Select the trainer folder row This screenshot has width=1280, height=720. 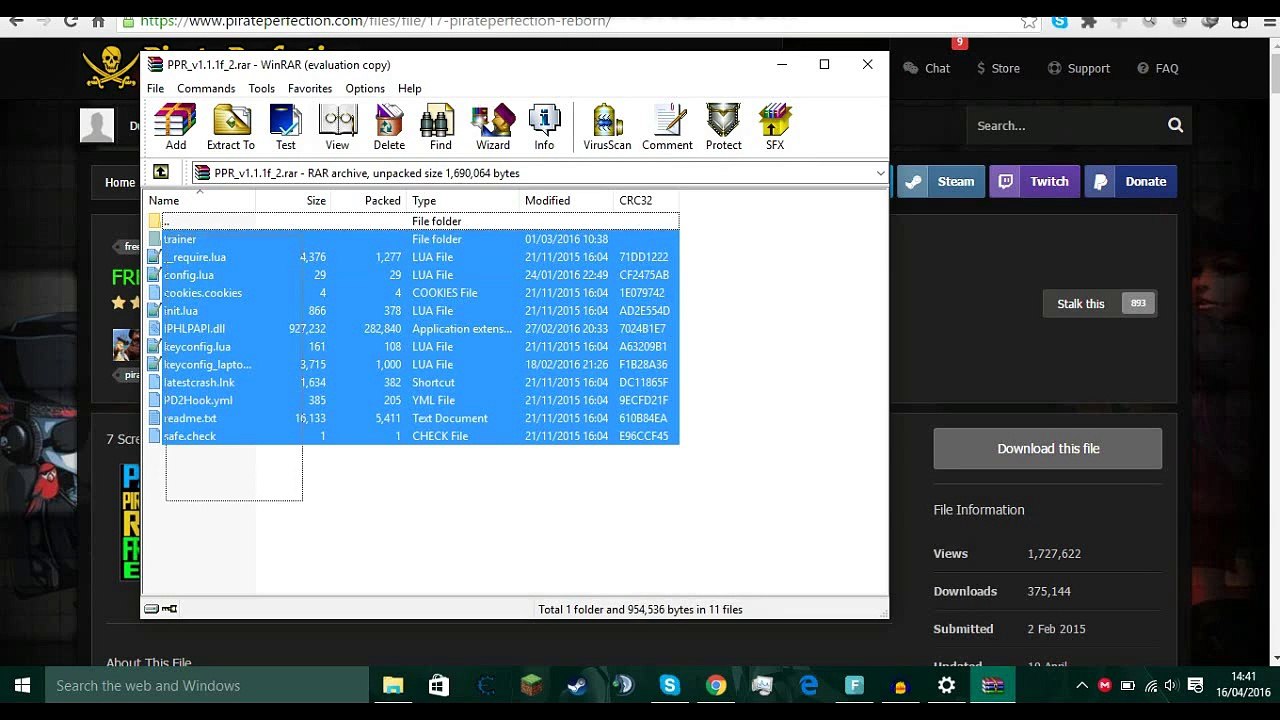click(x=412, y=239)
